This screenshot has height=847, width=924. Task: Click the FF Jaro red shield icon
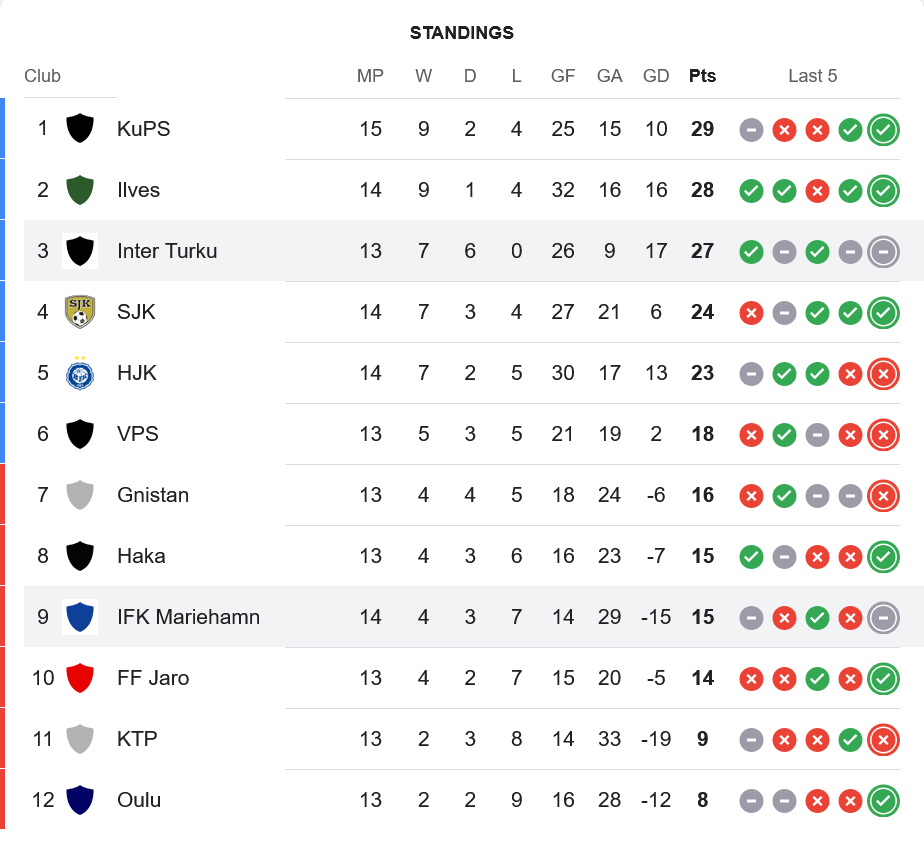(80, 678)
